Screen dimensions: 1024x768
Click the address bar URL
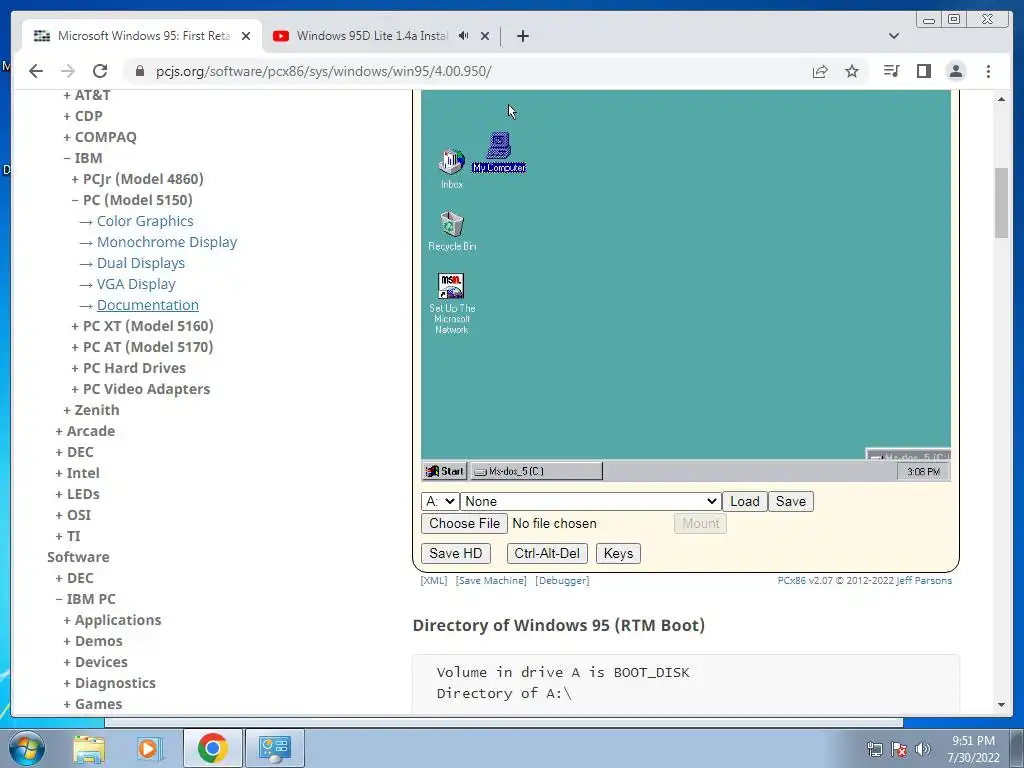click(x=323, y=71)
